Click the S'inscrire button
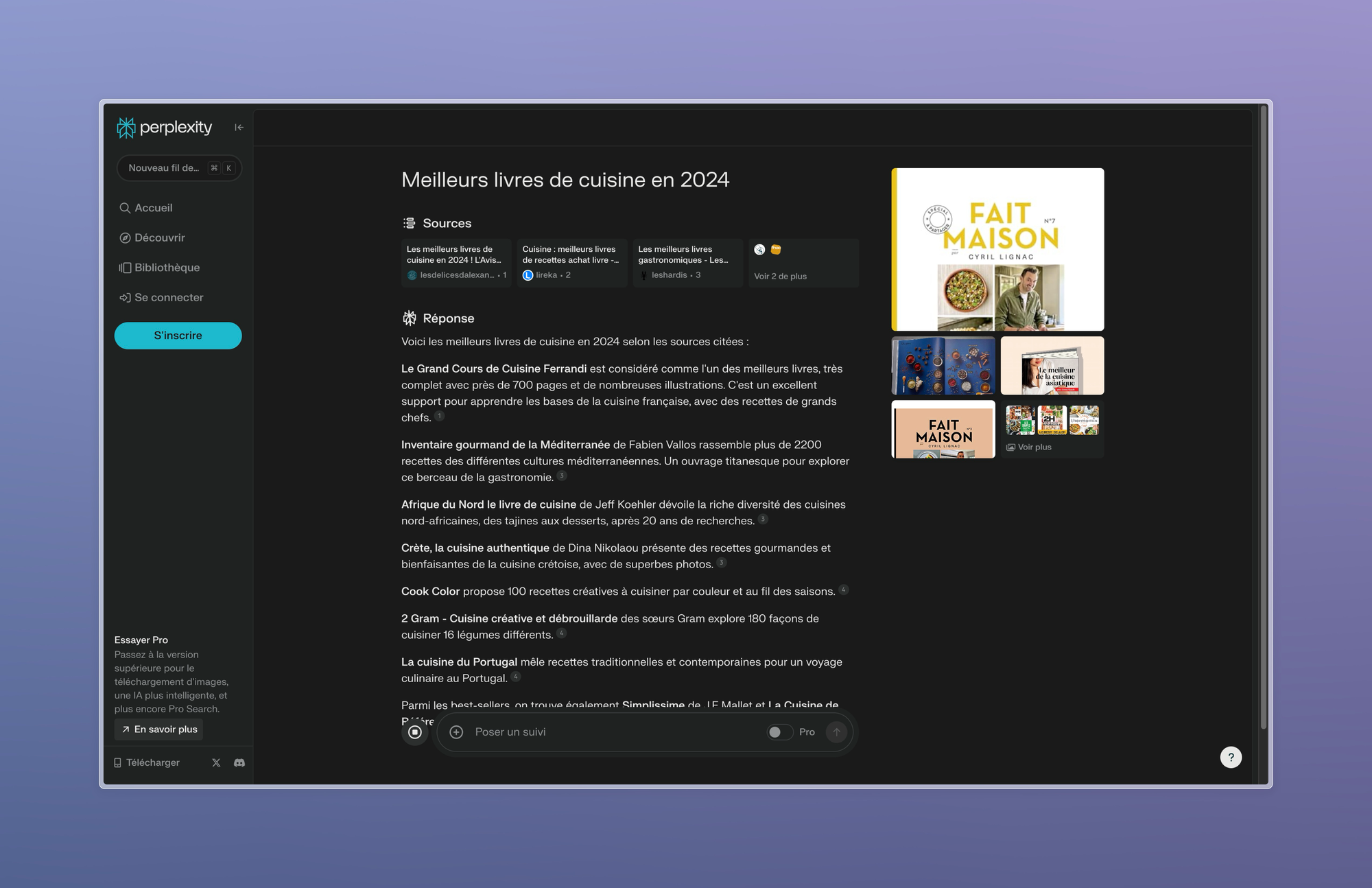The width and height of the screenshot is (1372, 888). point(178,336)
